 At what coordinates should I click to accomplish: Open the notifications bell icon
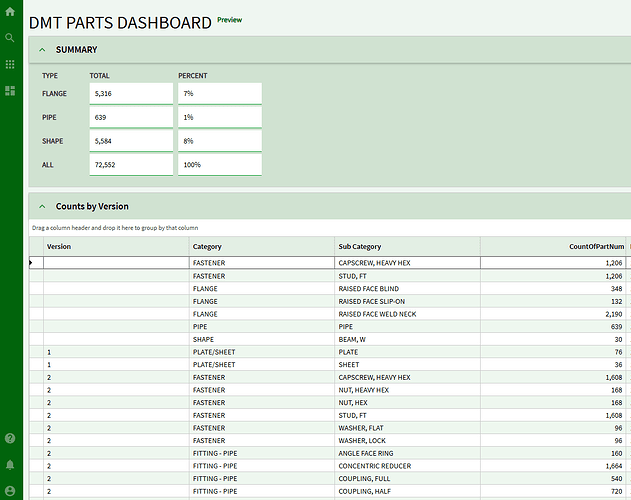pyautogui.click(x=10, y=465)
